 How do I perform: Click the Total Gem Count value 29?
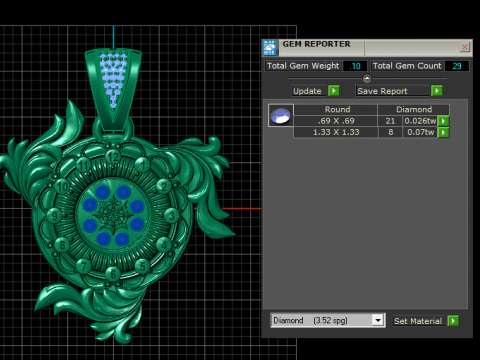457,66
